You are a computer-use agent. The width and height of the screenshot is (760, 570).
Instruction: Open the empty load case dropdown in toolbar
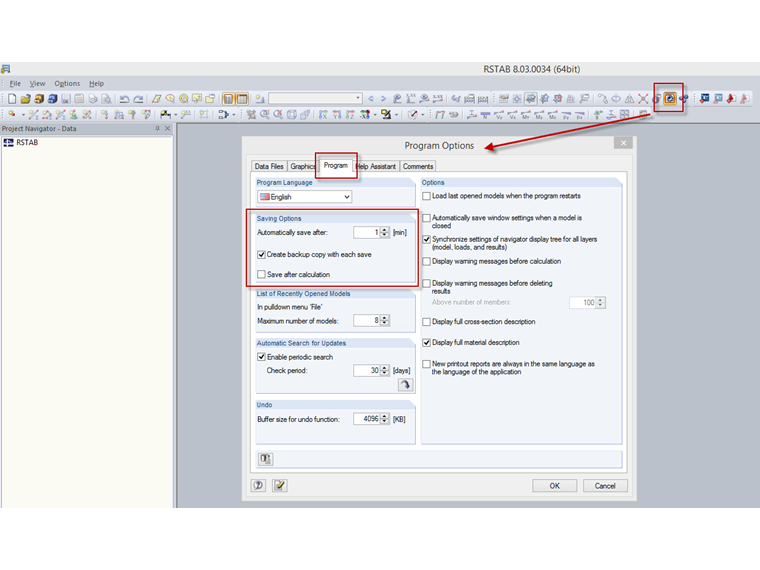[316, 98]
